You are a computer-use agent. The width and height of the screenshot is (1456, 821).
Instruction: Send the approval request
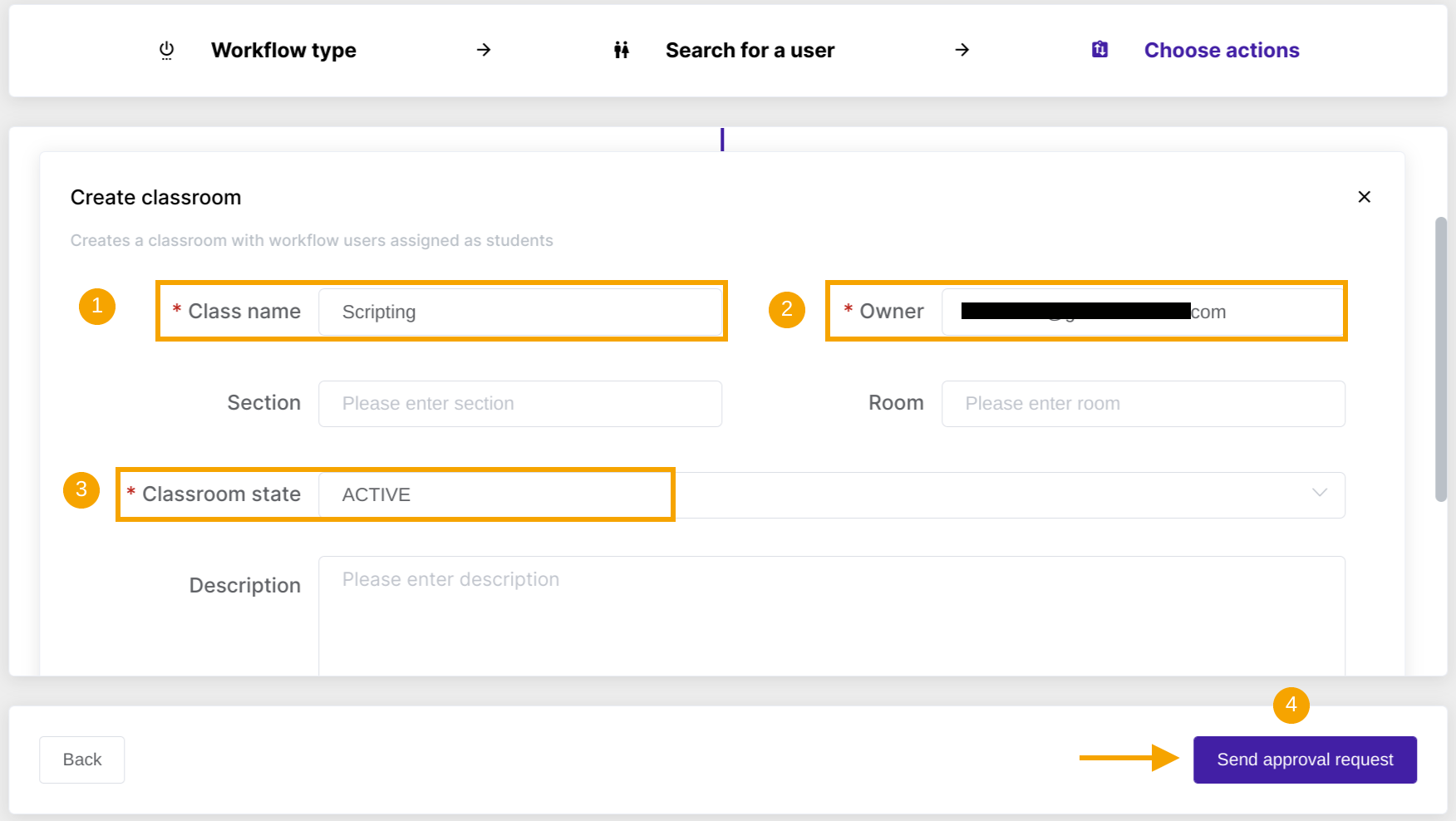[x=1304, y=759]
